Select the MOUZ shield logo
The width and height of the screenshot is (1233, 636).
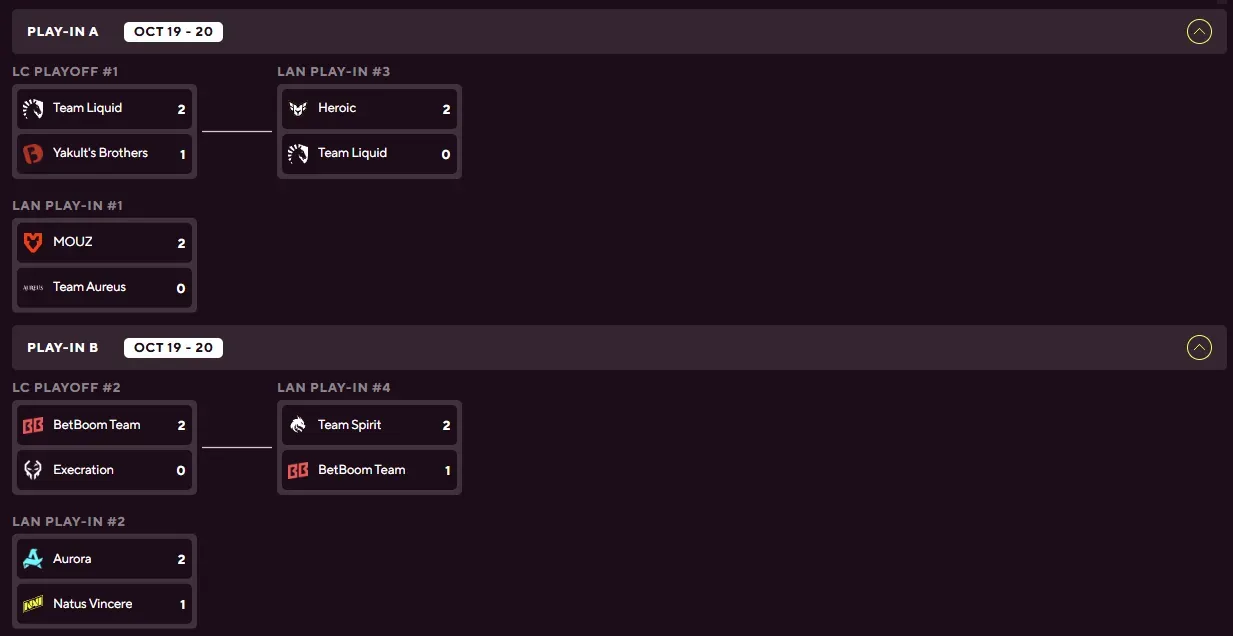31,241
